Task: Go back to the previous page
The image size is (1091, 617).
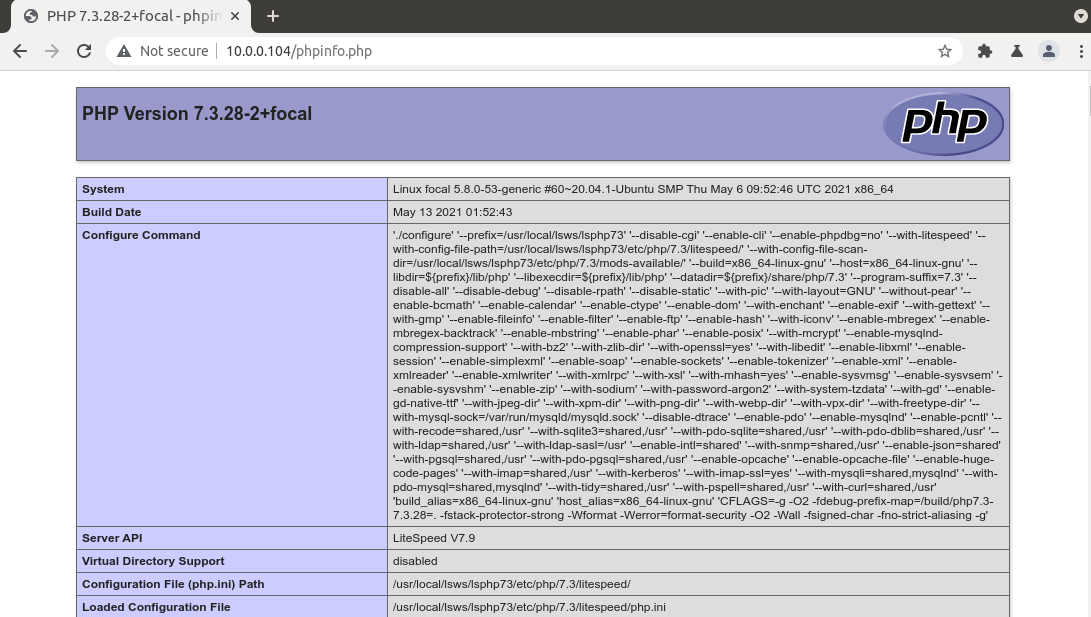Action: click(20, 51)
